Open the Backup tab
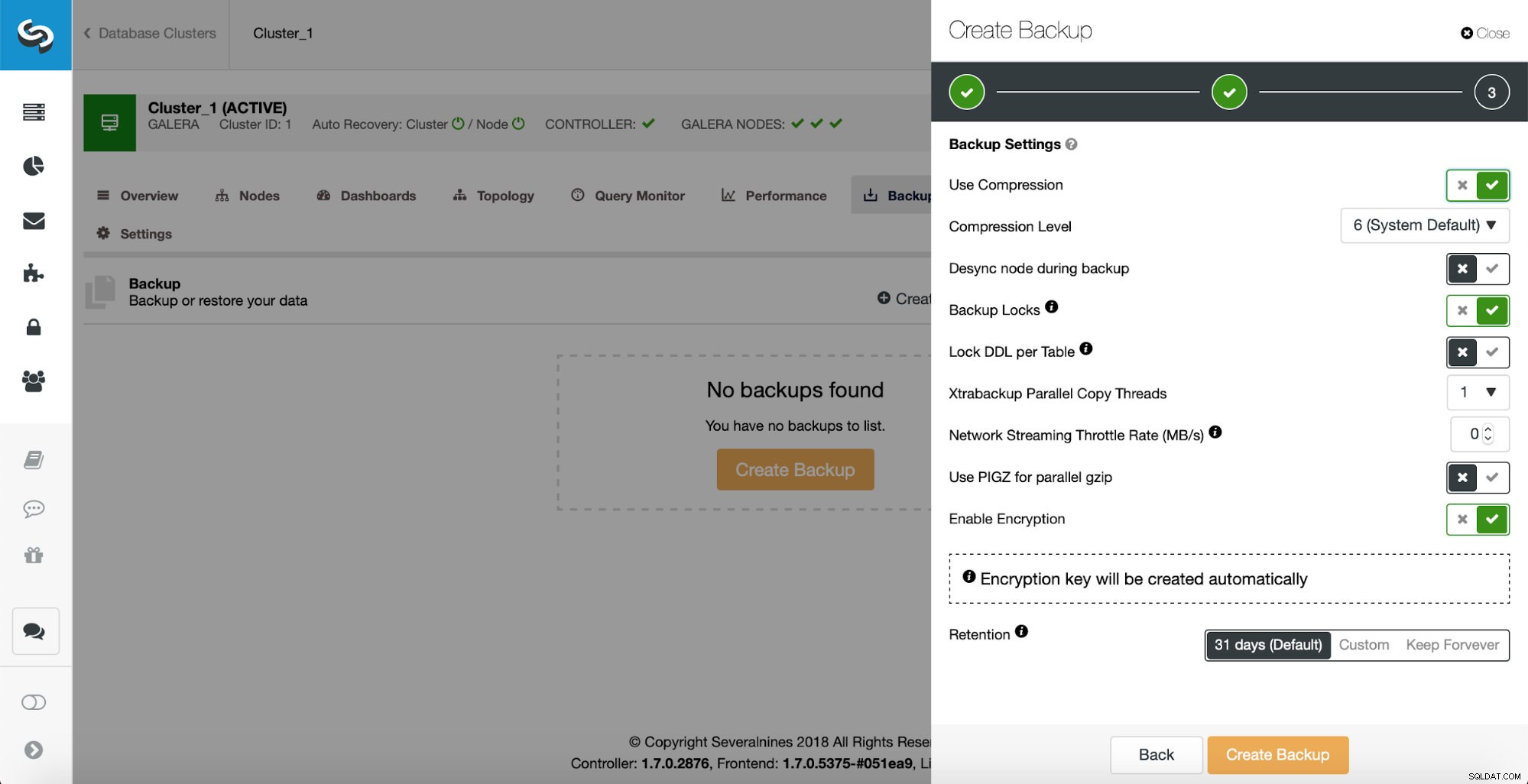This screenshot has width=1528, height=784. (x=893, y=196)
